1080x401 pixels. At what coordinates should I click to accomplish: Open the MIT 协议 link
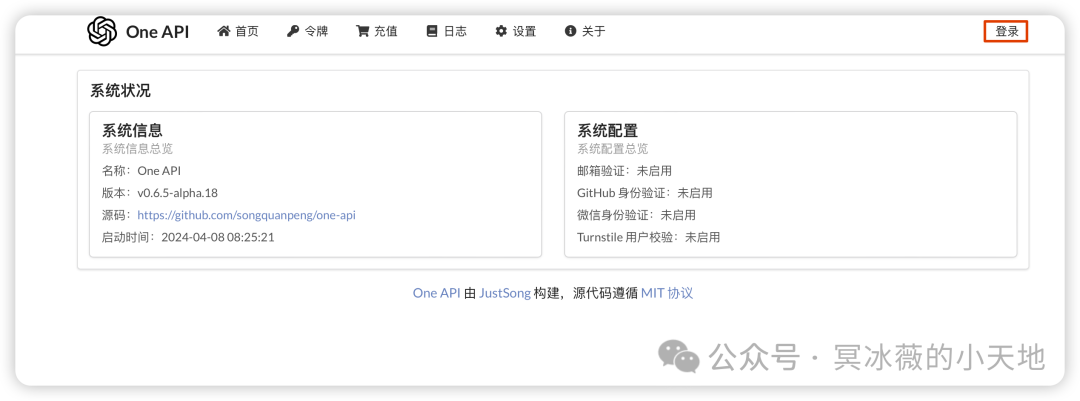pyautogui.click(x=667, y=293)
